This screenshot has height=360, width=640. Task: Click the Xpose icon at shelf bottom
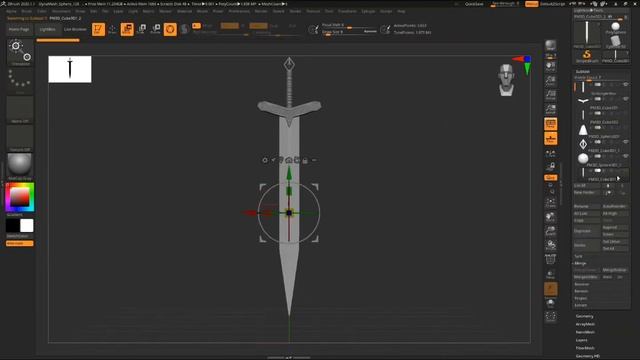551,316
